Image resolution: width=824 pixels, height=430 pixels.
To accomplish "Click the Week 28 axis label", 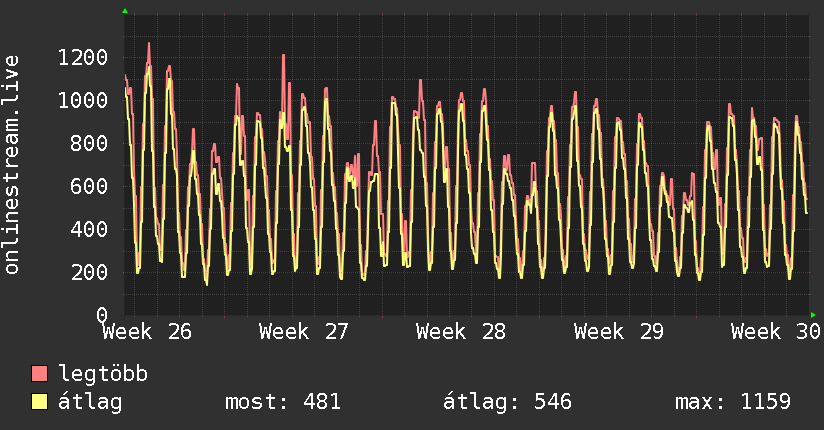I will pos(461,332).
